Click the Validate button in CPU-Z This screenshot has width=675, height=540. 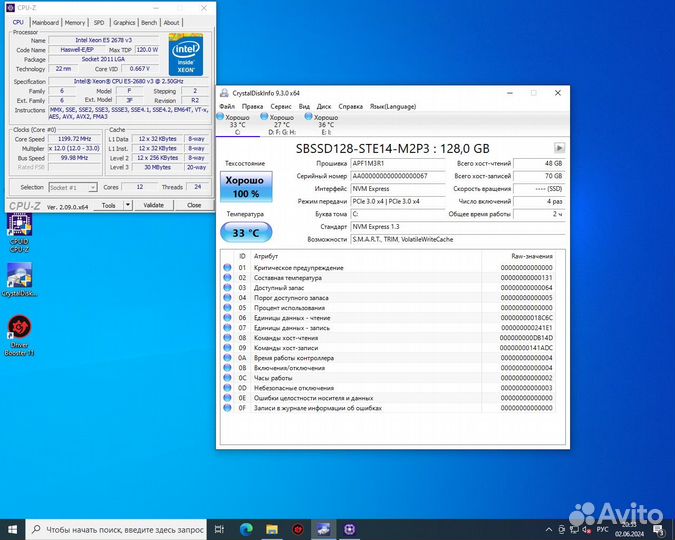click(x=153, y=205)
